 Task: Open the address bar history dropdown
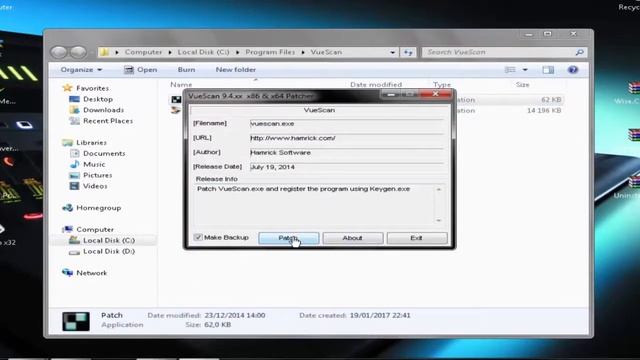pyautogui.click(x=392, y=52)
